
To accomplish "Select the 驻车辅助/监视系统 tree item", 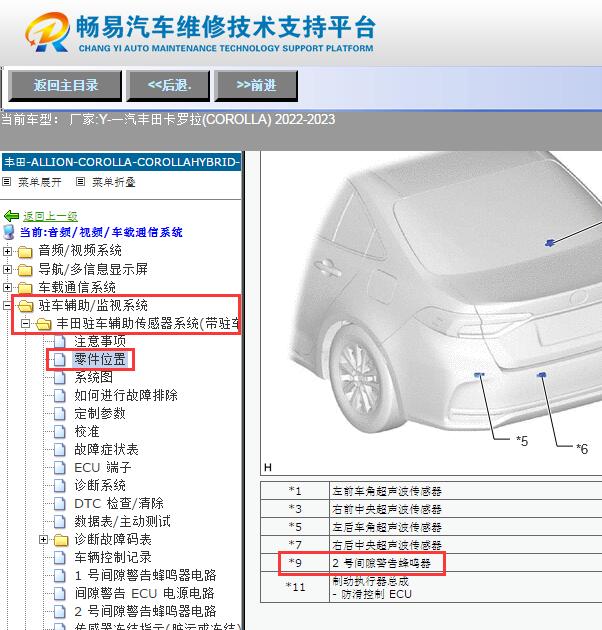I will pos(93,305).
